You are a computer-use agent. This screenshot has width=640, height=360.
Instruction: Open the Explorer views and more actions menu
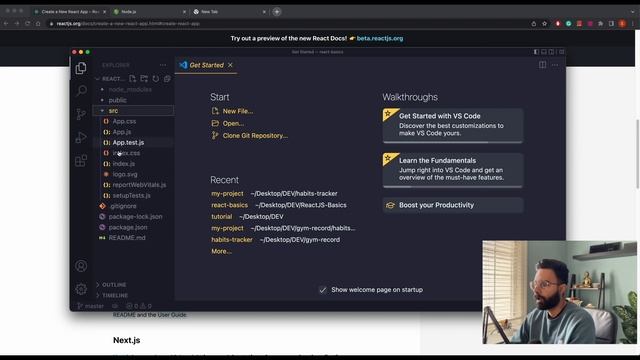163,65
